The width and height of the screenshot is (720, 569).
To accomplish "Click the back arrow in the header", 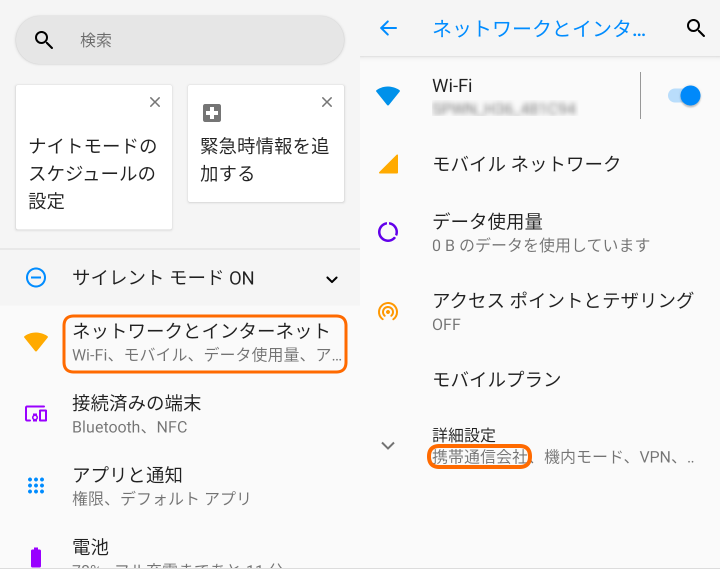I will pyautogui.click(x=389, y=28).
